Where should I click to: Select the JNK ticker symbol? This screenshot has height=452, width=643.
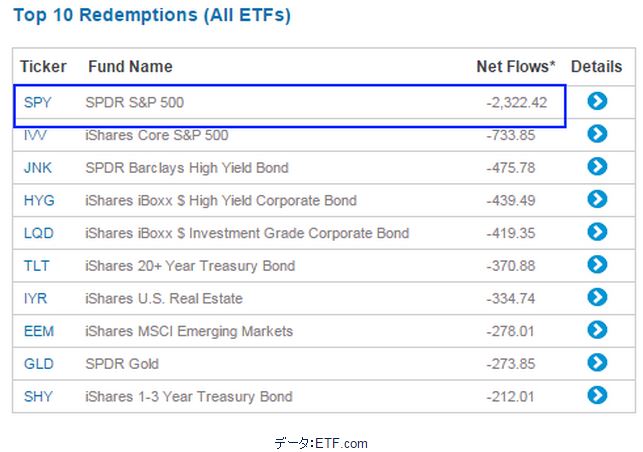37,168
